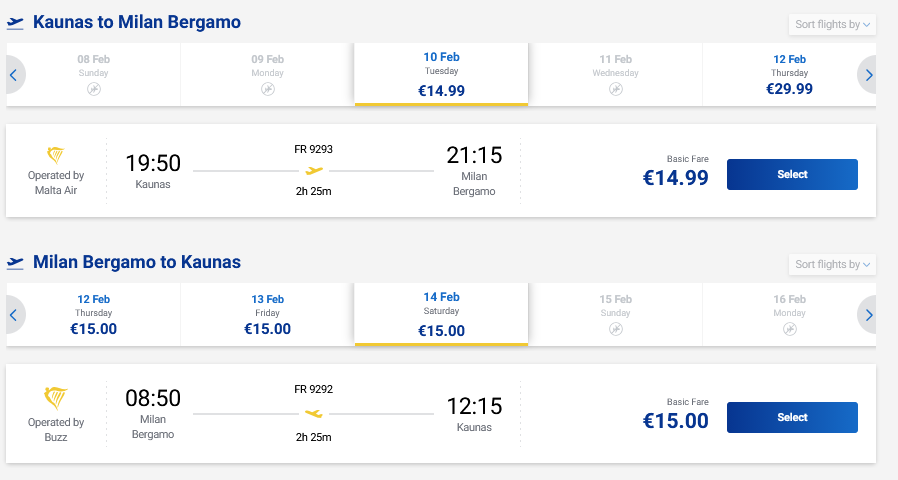
Task: Click the 15 Feb Sunday date tab
Action: [615, 315]
